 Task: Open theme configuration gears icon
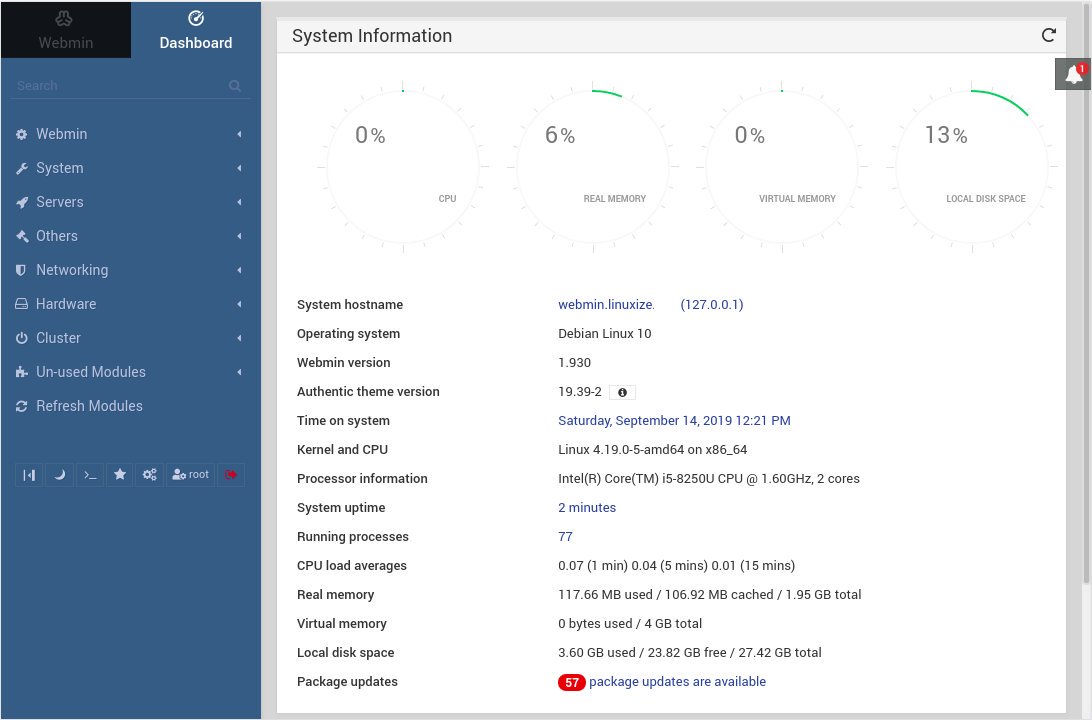tap(149, 474)
